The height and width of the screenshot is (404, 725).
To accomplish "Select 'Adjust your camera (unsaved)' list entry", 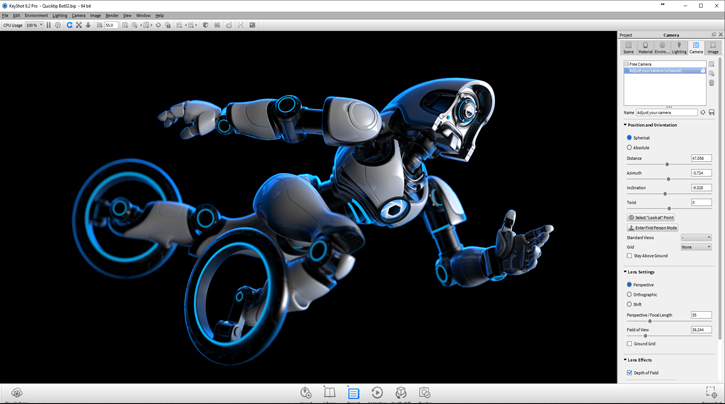I will pos(665,71).
